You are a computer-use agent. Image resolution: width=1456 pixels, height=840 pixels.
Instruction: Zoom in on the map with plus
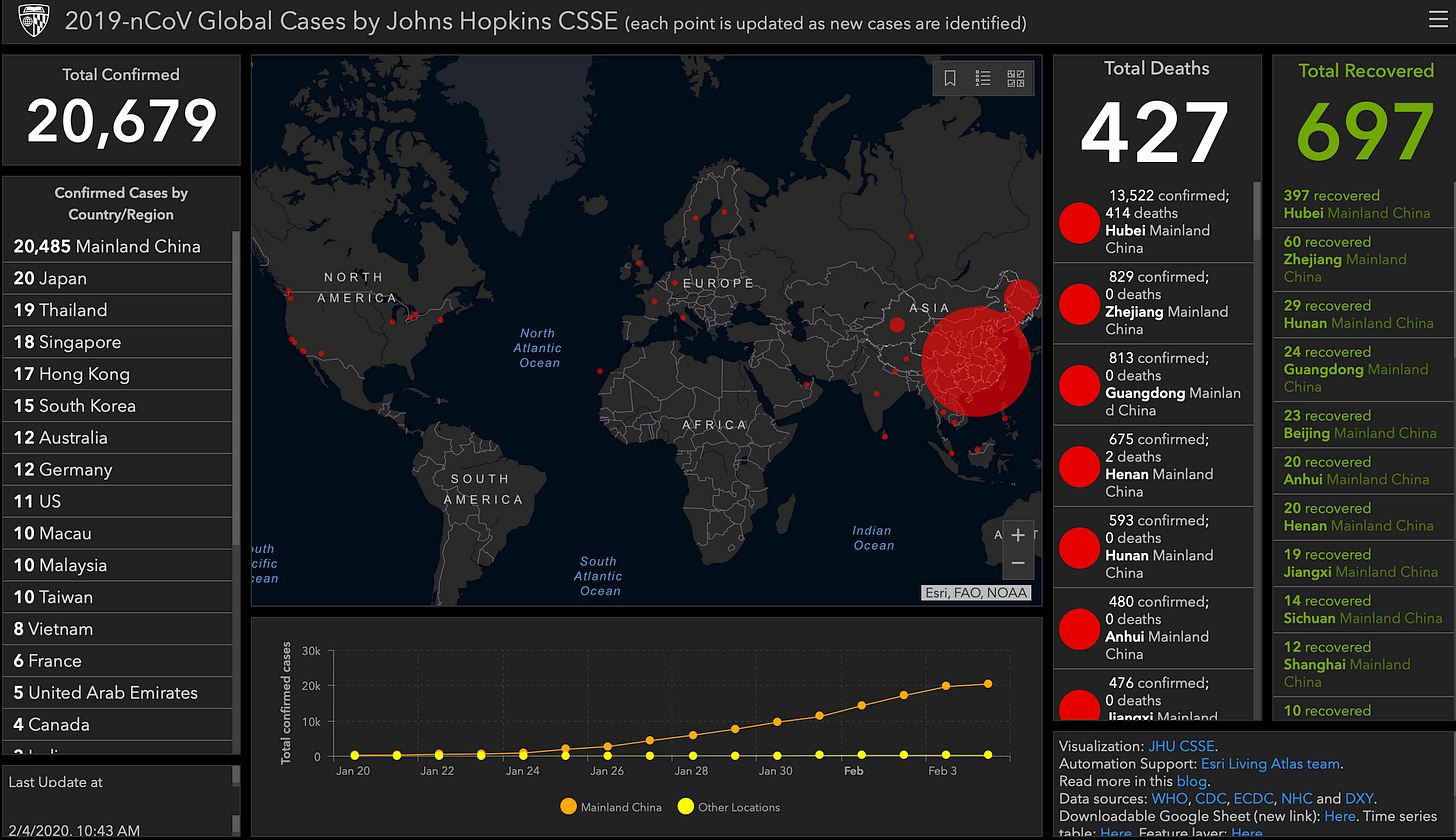(1018, 535)
